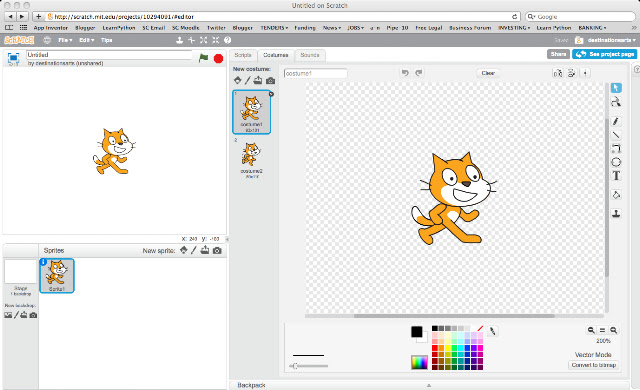Activate the eyedropper color picker
This screenshot has height=390, width=640.
pyautogui.click(x=493, y=331)
